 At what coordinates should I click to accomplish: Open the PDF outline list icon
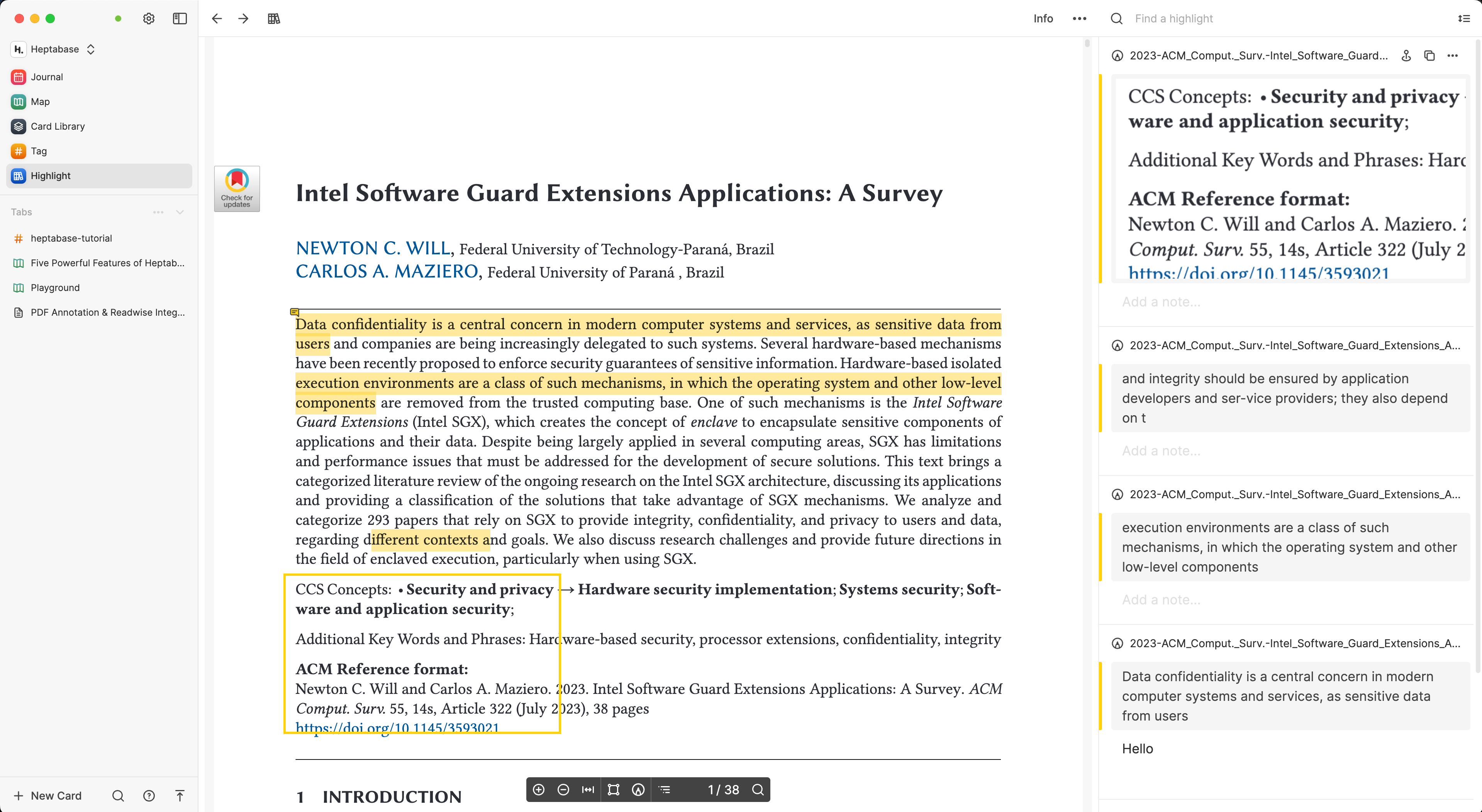click(665, 790)
